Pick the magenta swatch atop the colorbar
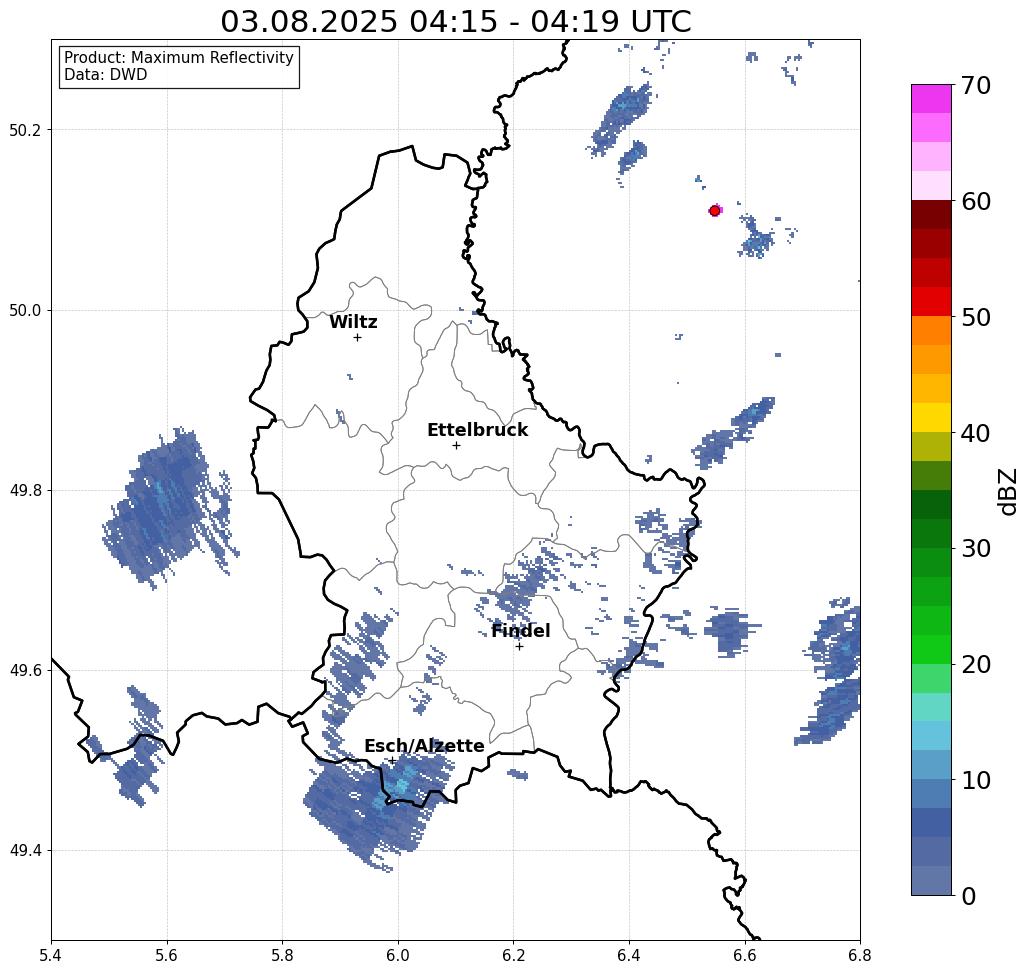1029x973 pixels. click(931, 99)
